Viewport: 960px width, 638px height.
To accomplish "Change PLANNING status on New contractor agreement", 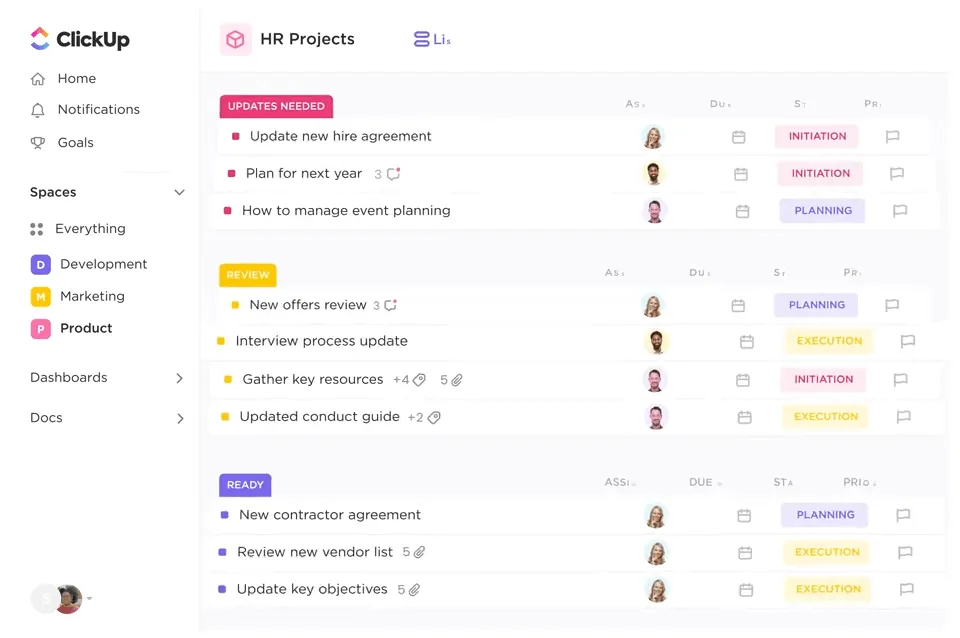I will [825, 515].
